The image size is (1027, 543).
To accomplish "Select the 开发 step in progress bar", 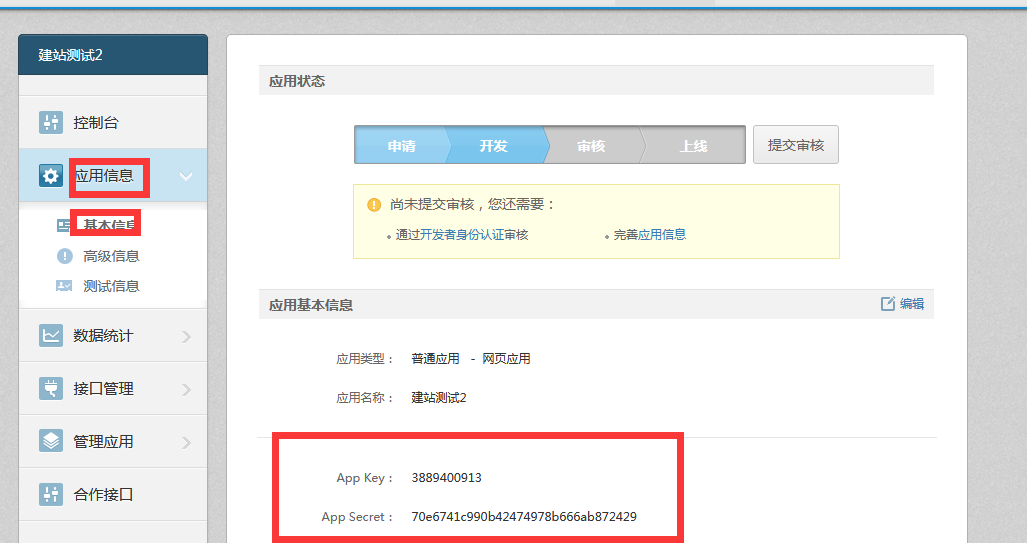I will (x=493, y=146).
